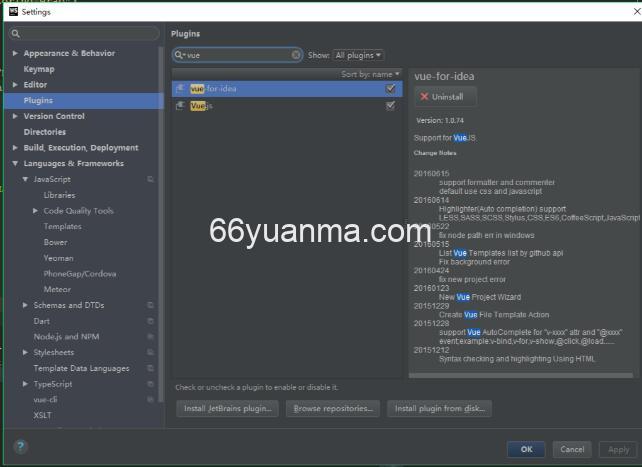Open PhoneGap/Cordova settings
Viewport: 642px width, 467px height.
coord(80,274)
